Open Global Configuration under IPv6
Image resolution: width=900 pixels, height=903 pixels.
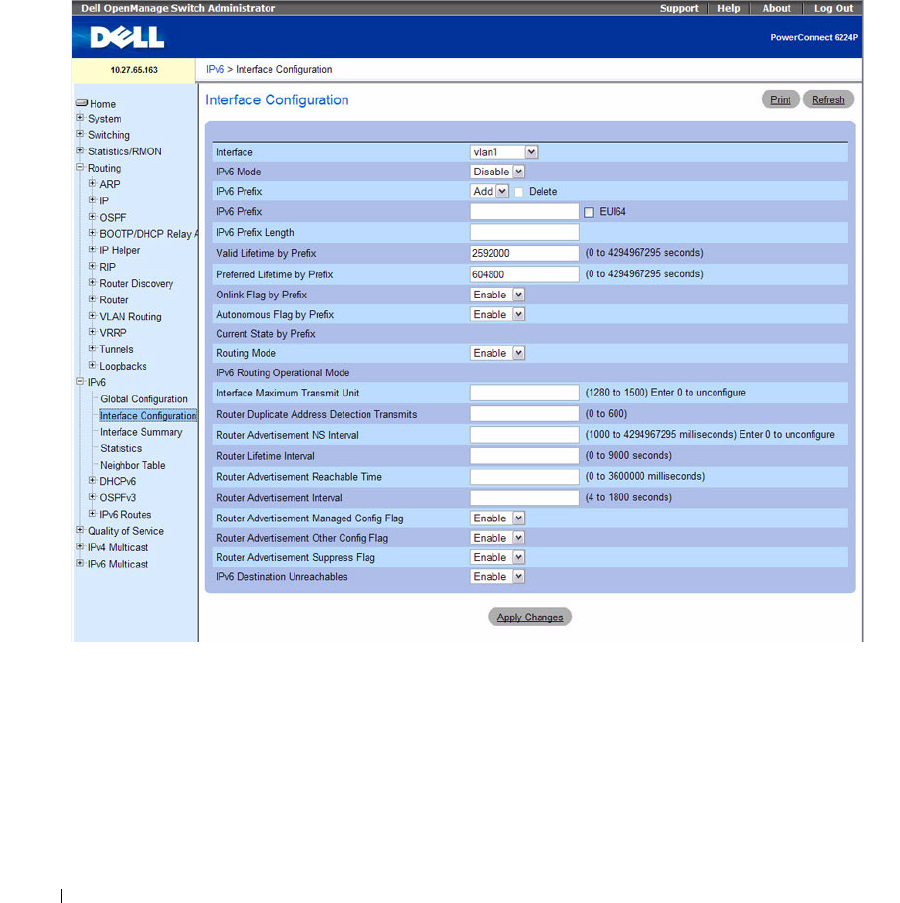(x=144, y=399)
